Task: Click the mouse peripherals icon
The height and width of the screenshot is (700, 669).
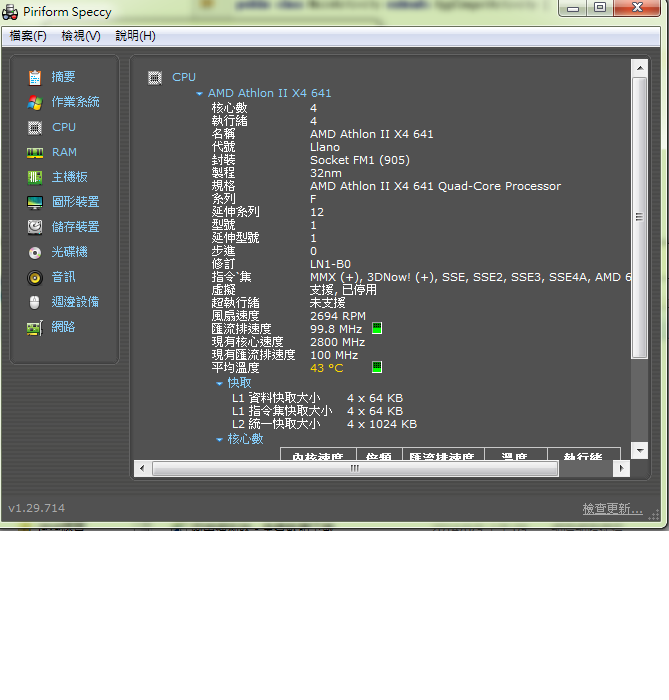Action: pos(35,303)
